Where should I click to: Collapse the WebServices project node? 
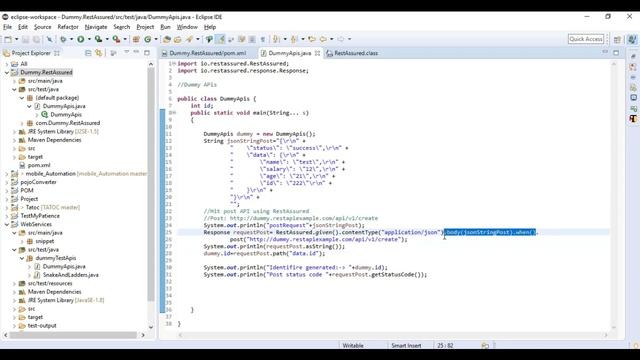(x=7, y=224)
